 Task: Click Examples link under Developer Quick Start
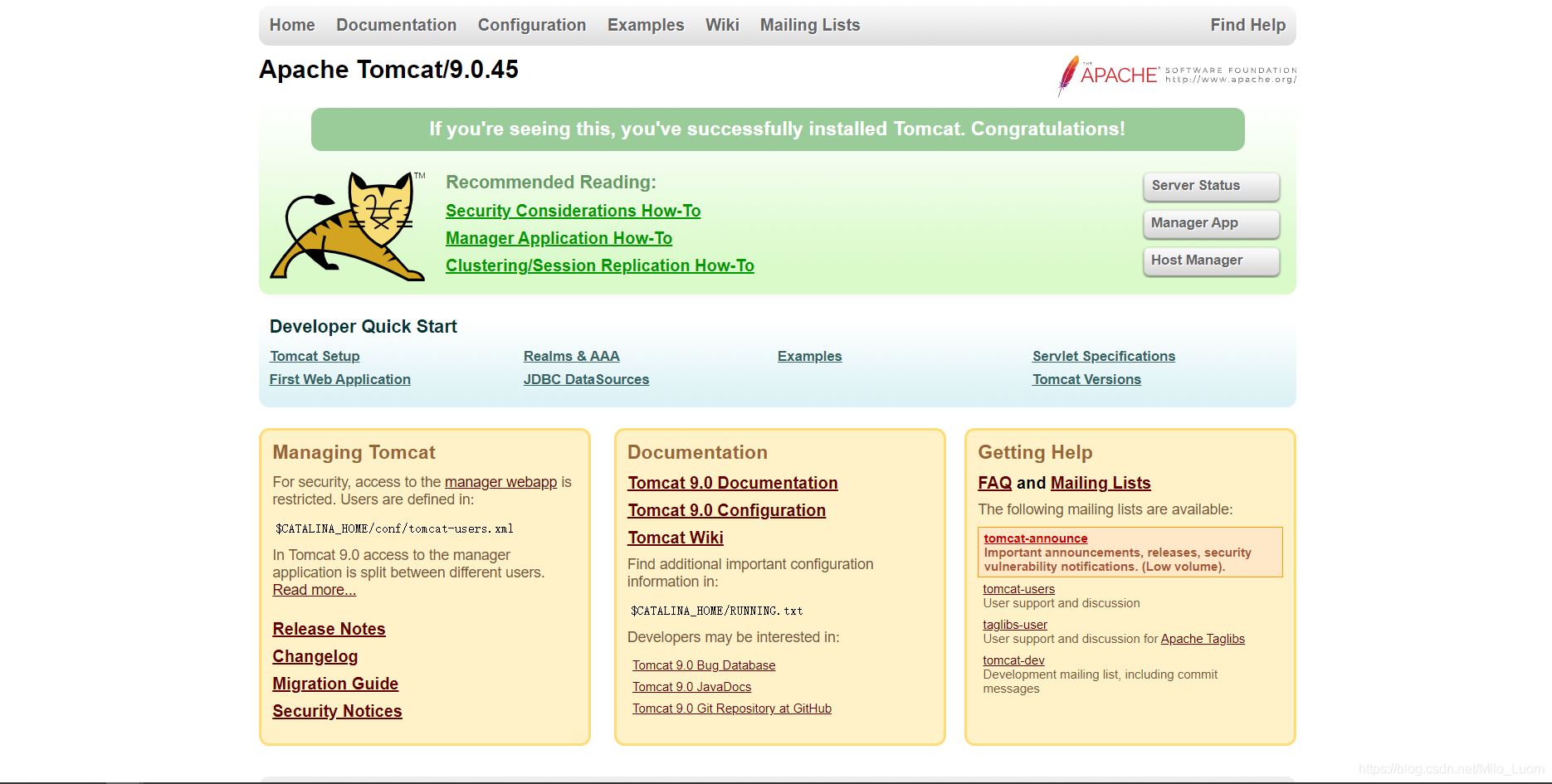click(809, 356)
